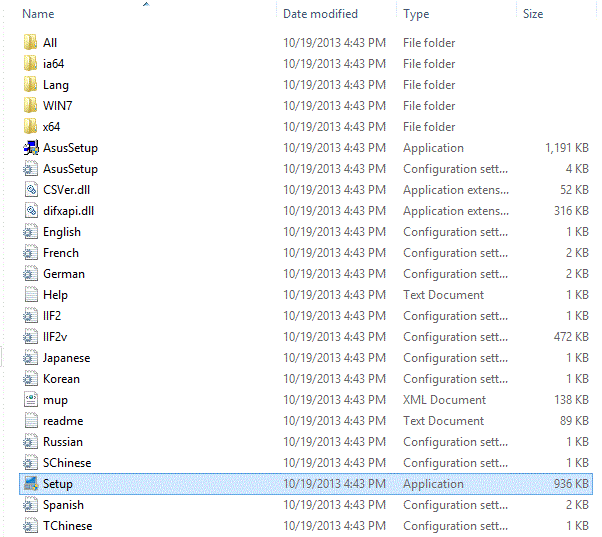The width and height of the screenshot is (602, 537).
Task: Select the 'Help' file name
Action: click(x=55, y=295)
